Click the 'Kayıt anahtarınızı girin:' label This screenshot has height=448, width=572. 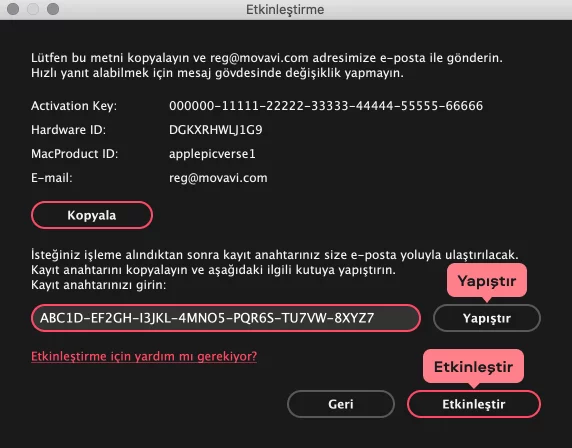click(x=98, y=285)
